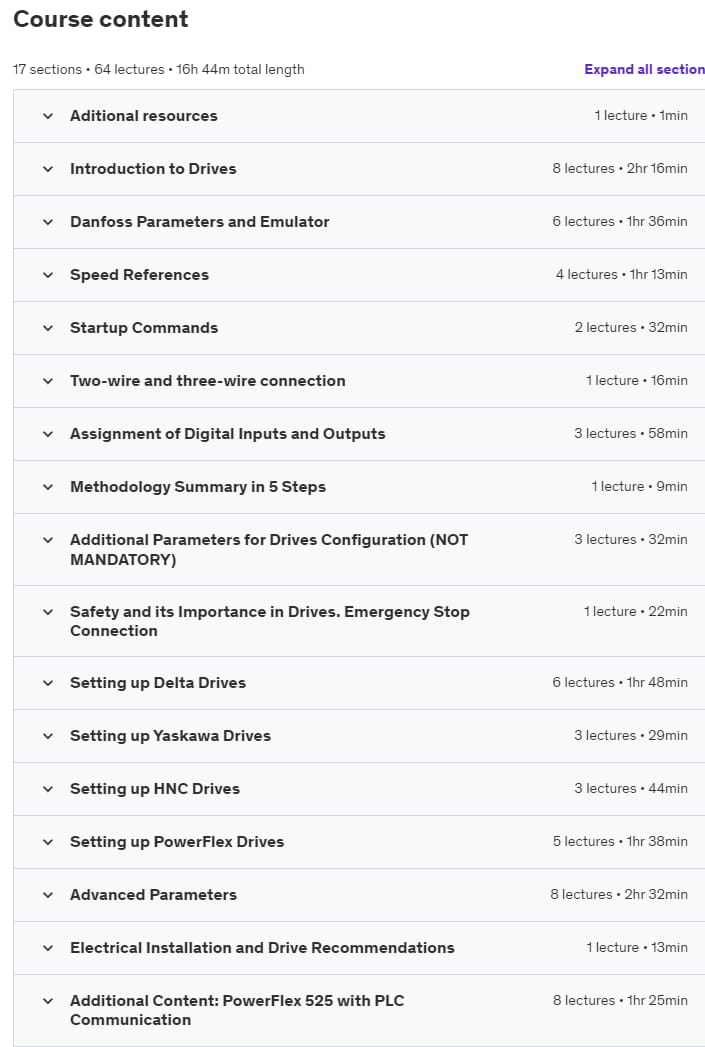Expand Introduction to Drives chevron arrow
The width and height of the screenshot is (705, 1047).
pyautogui.click(x=48, y=169)
